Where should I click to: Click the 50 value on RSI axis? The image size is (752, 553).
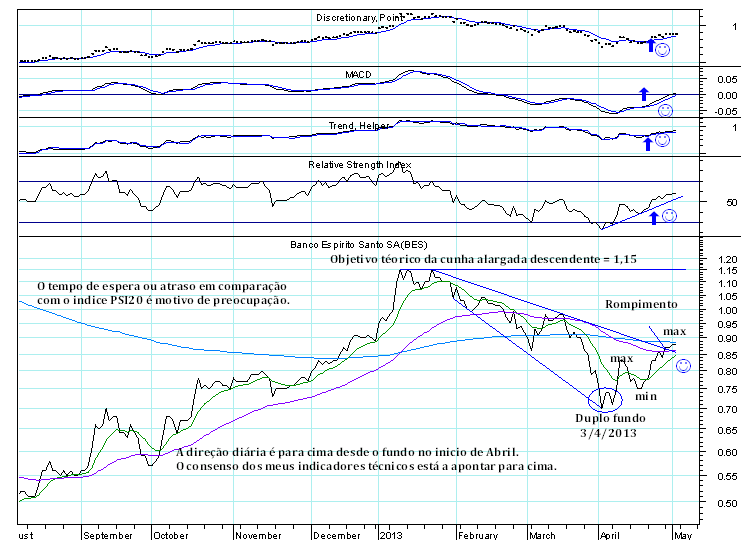(x=732, y=203)
